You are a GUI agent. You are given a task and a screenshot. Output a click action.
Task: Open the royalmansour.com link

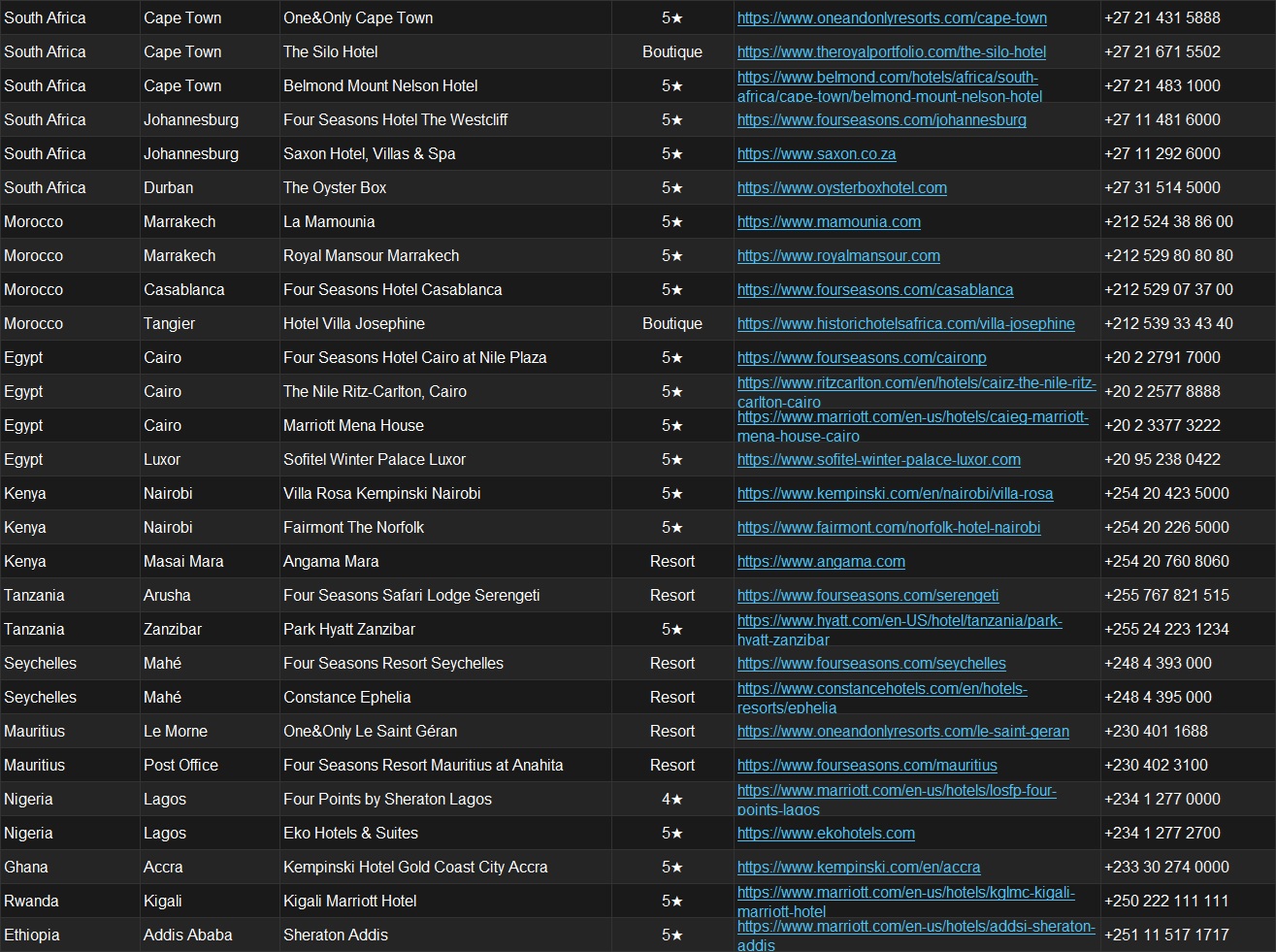[x=838, y=255]
